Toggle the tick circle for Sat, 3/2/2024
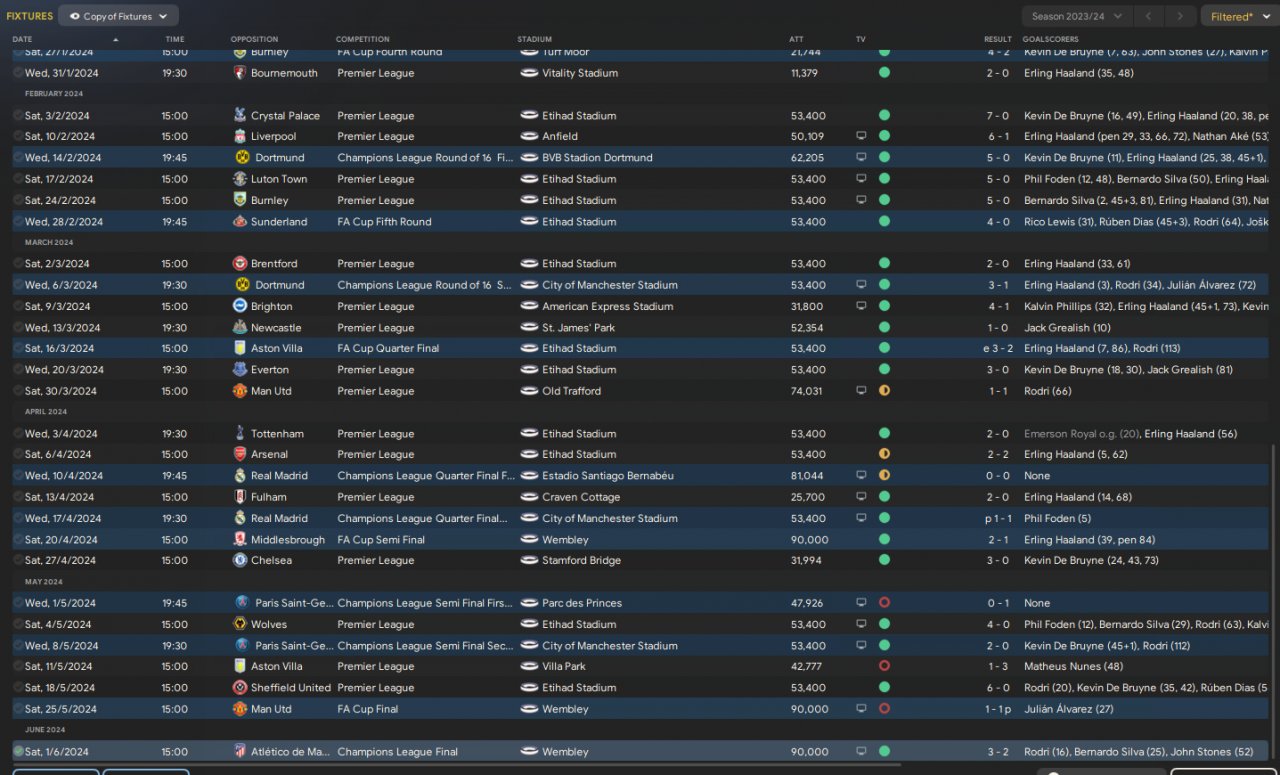Screen dimensions: 1280x775 [x=18, y=115]
